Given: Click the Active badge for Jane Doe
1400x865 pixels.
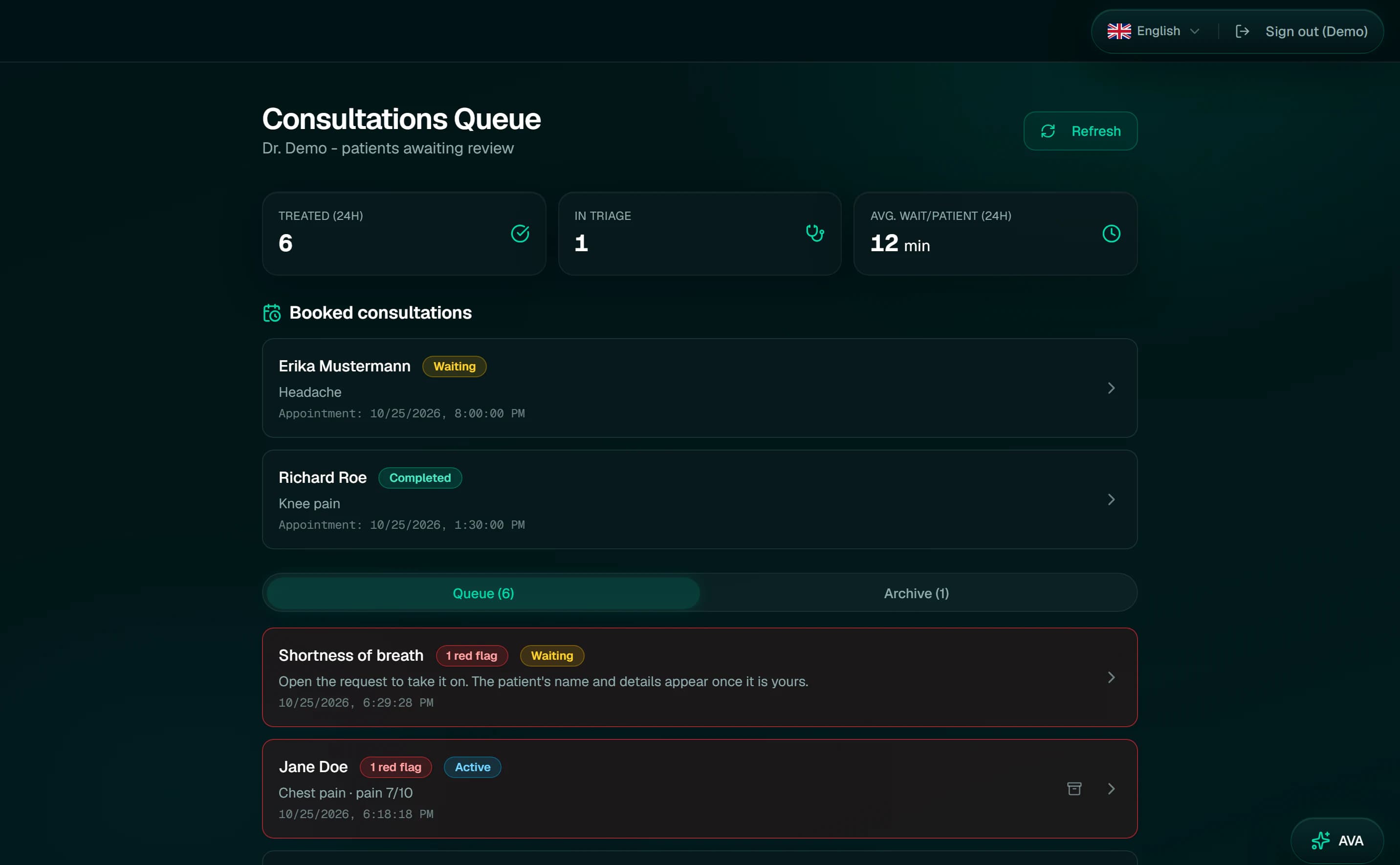Looking at the screenshot, I should (x=472, y=767).
